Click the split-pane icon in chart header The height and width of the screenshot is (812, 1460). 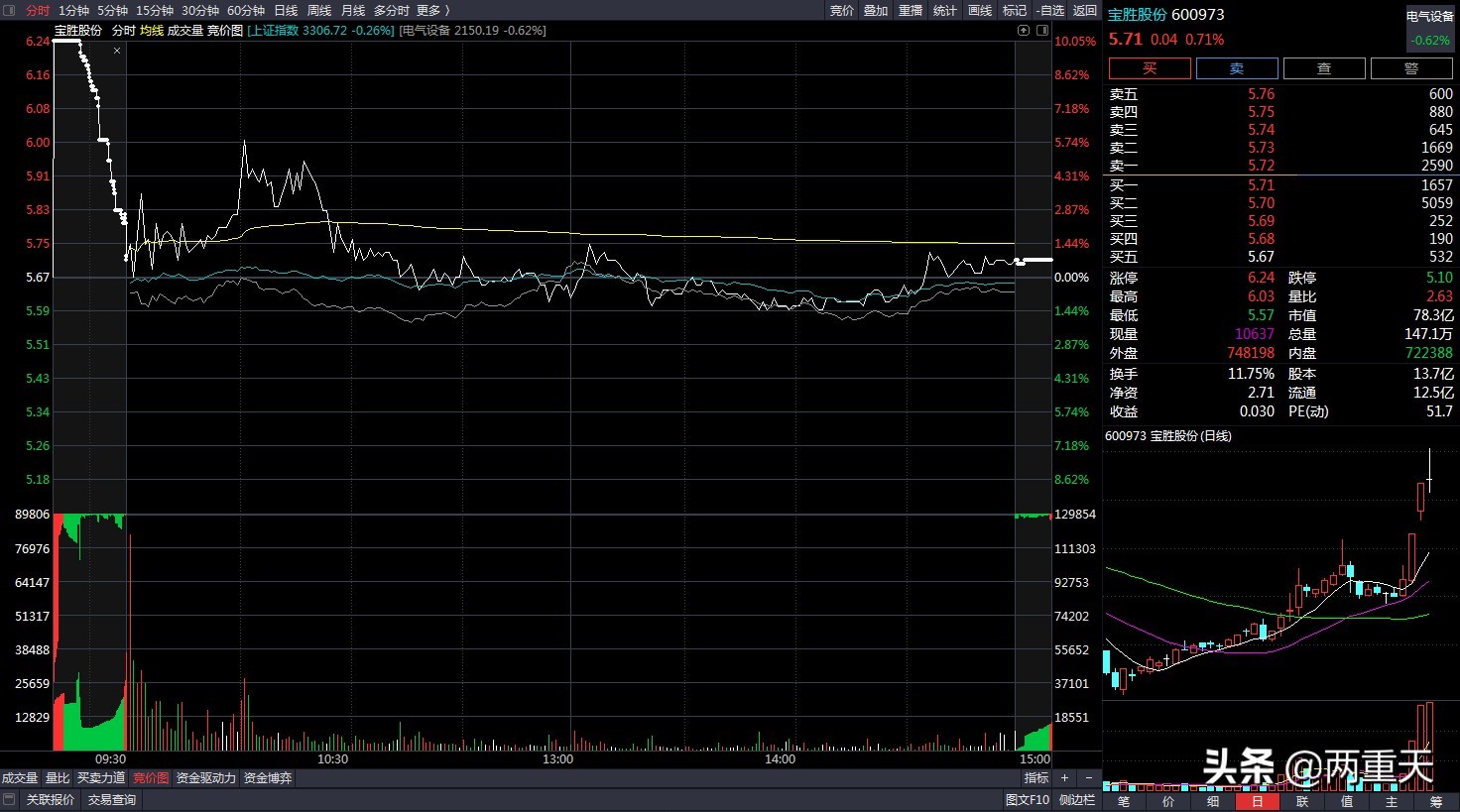coord(1042,31)
